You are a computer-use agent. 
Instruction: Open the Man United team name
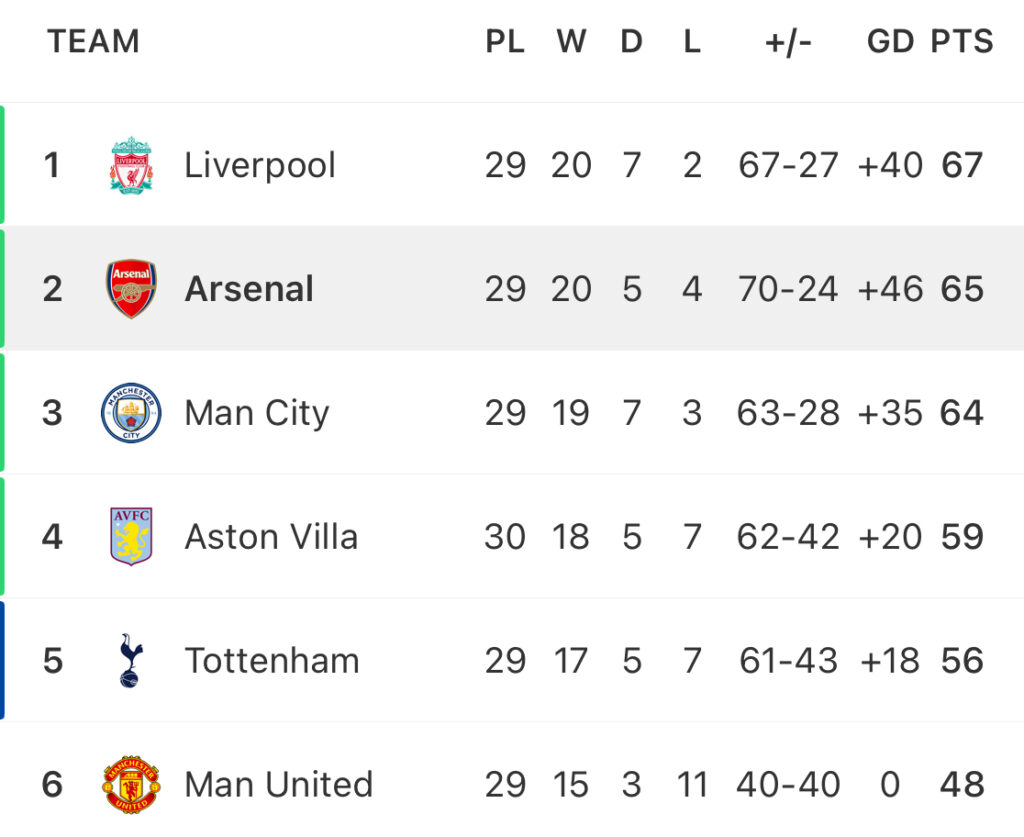point(279,785)
